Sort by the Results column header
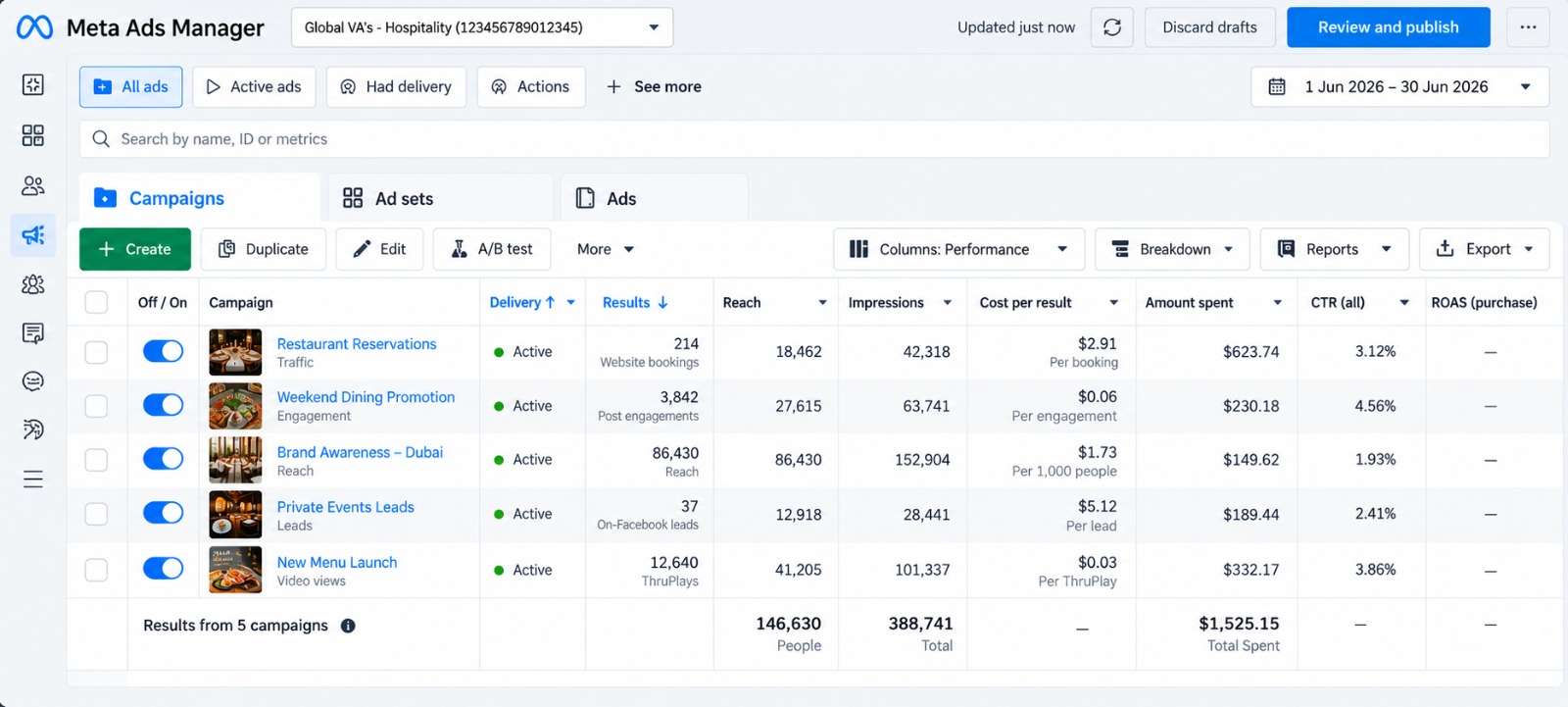Image resolution: width=1568 pixels, height=707 pixels. 635,303
